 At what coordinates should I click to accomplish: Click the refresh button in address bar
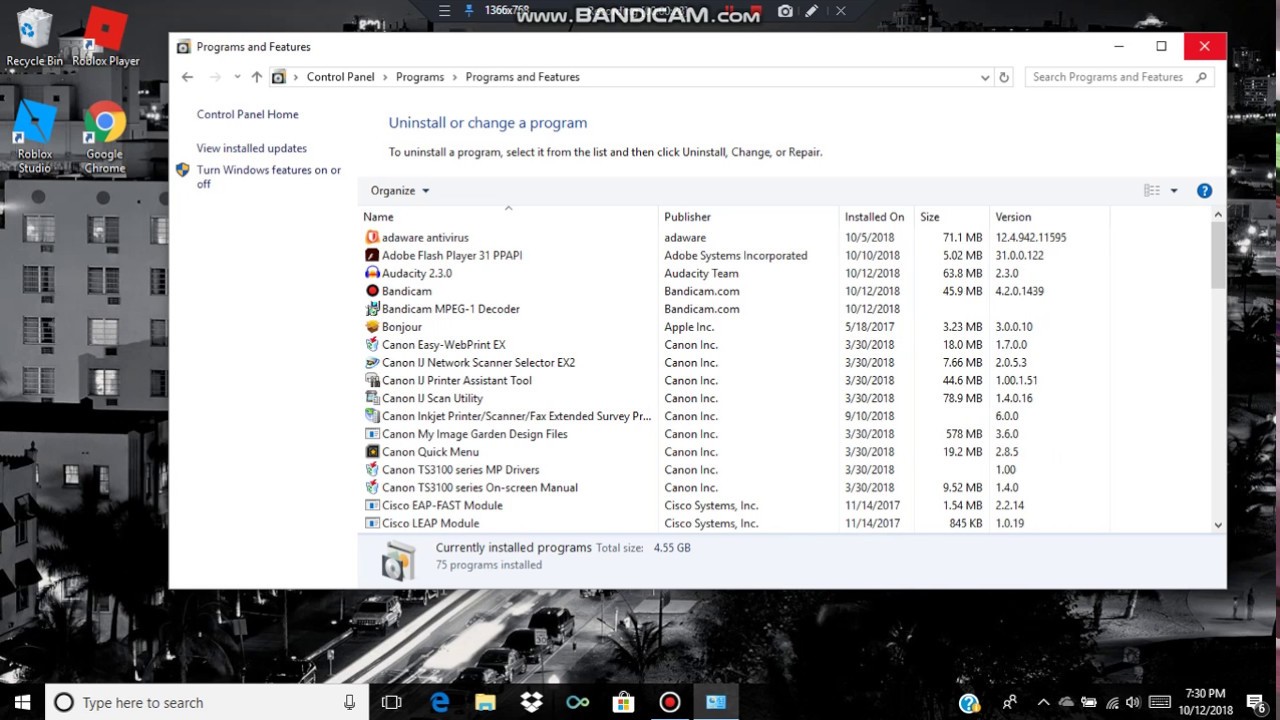[x=1004, y=77]
